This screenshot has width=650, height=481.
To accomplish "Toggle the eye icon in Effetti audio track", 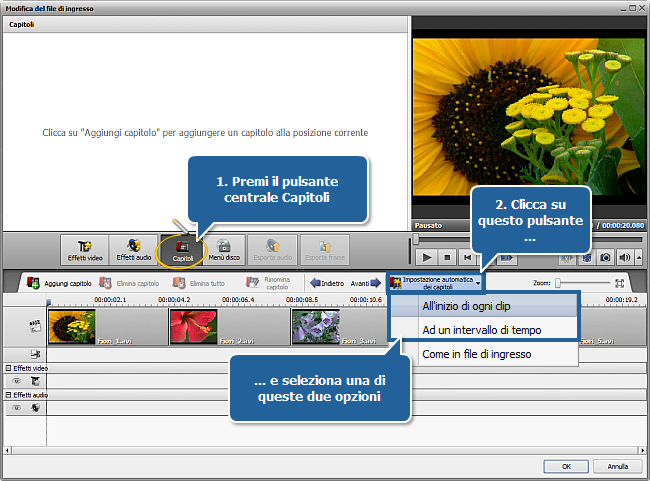I will point(16,407).
